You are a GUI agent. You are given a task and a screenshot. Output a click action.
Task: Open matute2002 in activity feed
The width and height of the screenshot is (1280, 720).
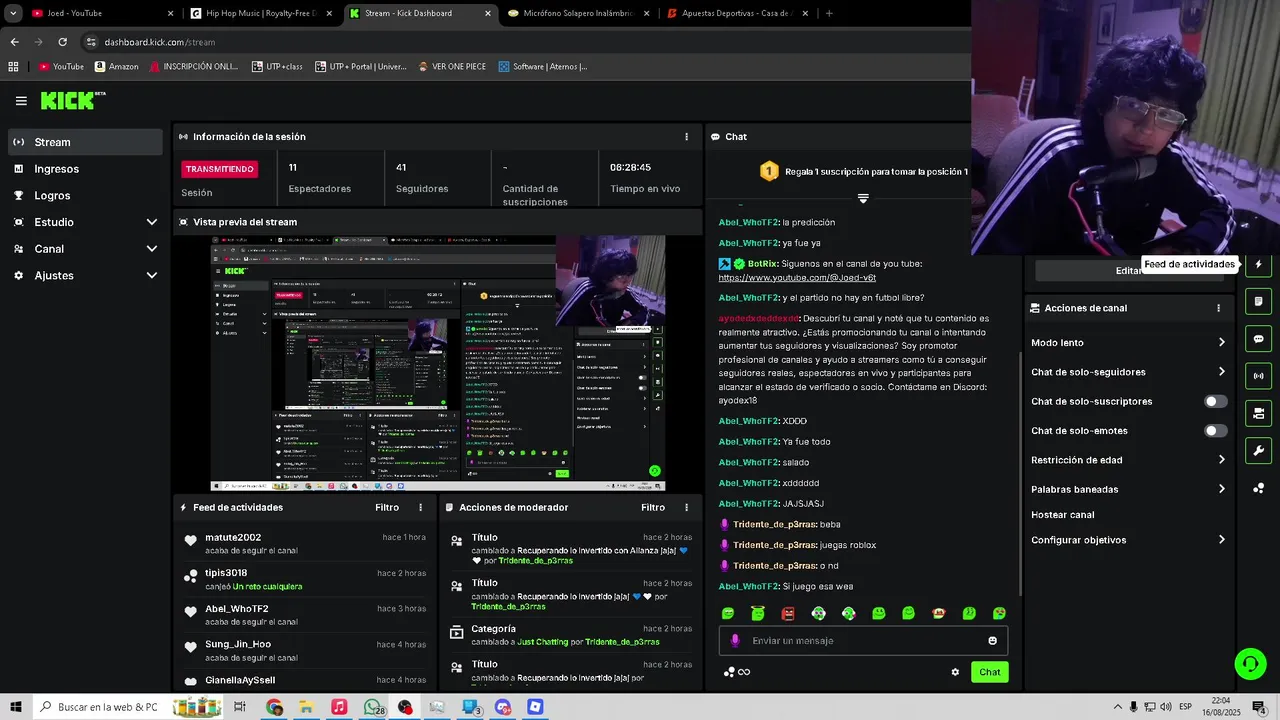tap(233, 538)
